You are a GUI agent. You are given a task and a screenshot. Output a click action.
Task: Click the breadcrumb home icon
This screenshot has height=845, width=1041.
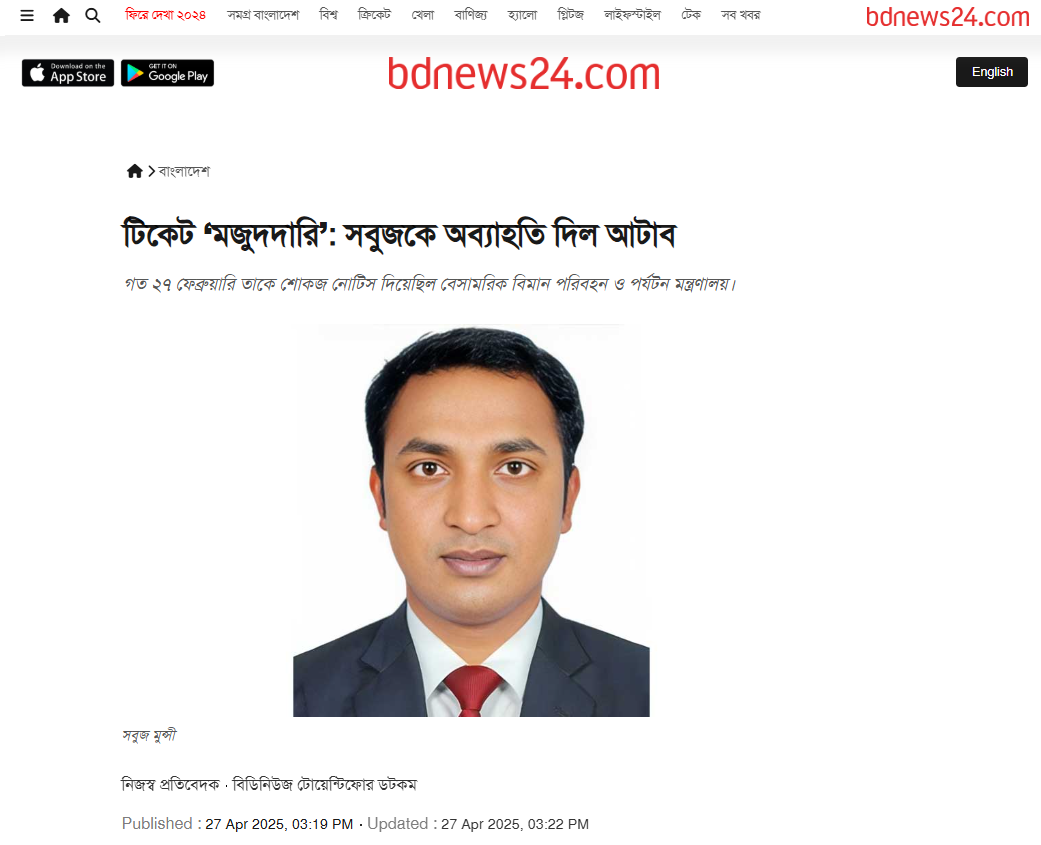pos(135,171)
